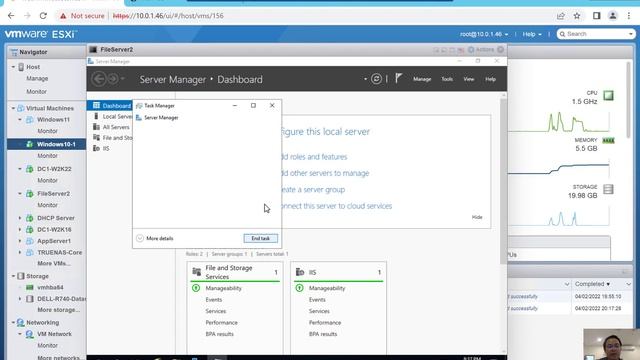Open the ESXi Help dropdown
640x360 pixels.
coord(532,34)
